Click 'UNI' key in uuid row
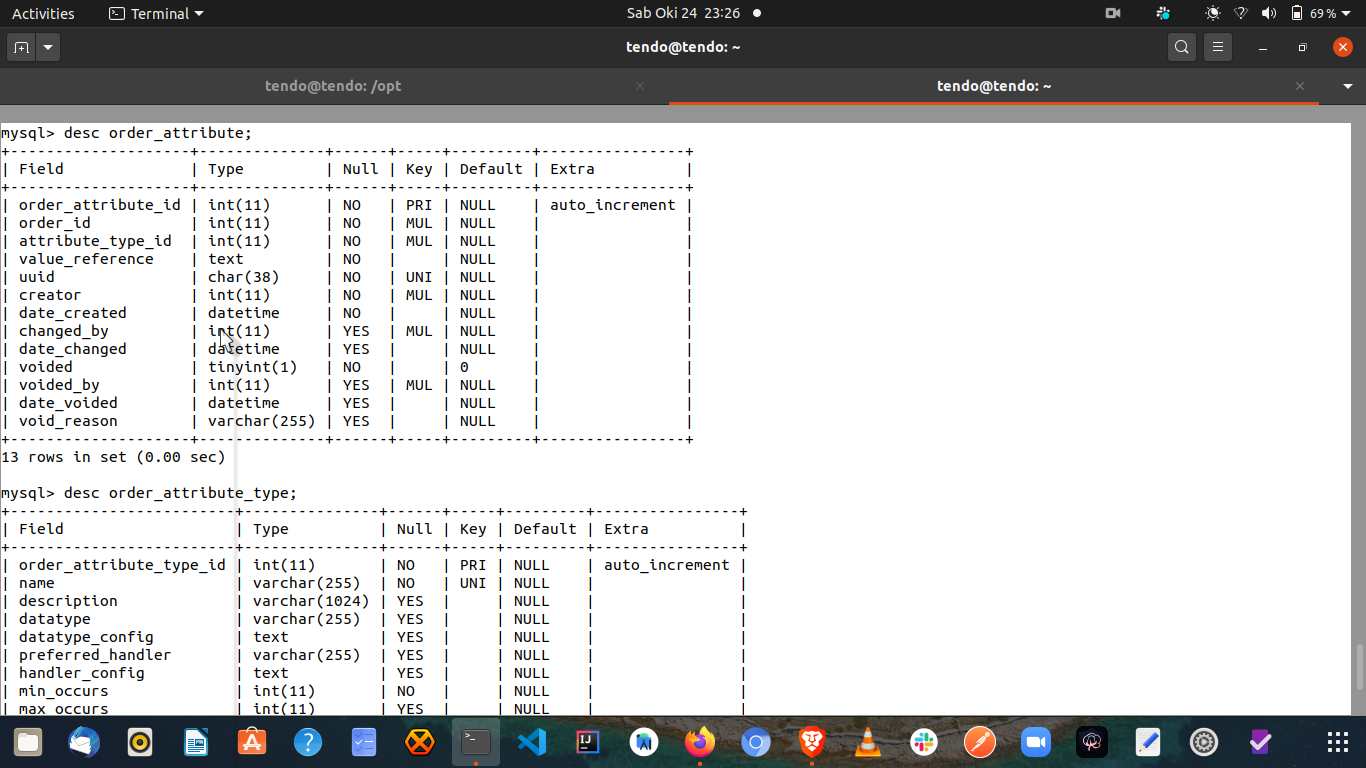The image size is (1366, 768). point(419,277)
